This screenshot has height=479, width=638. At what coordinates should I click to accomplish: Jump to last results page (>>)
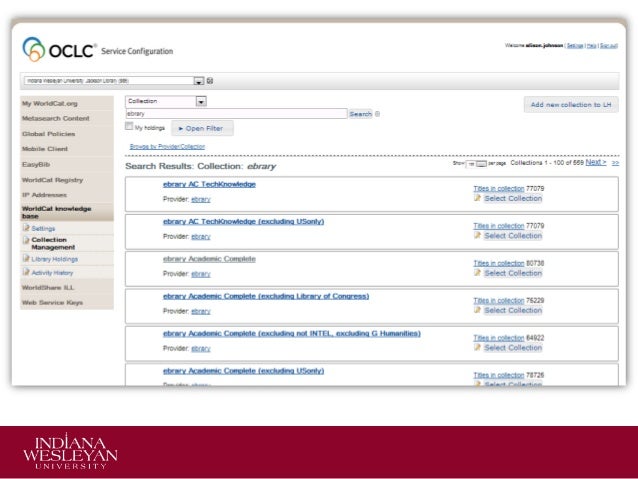tap(615, 163)
